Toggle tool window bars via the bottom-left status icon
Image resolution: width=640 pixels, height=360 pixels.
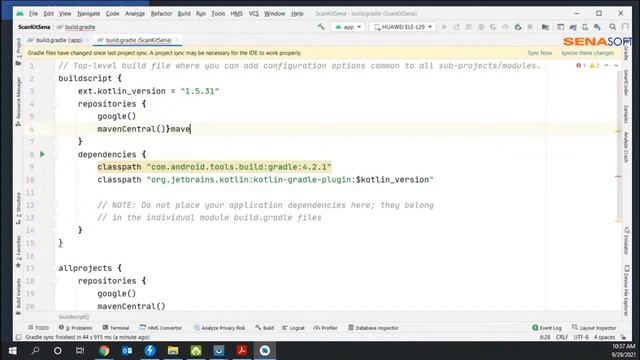pyautogui.click(x=18, y=337)
